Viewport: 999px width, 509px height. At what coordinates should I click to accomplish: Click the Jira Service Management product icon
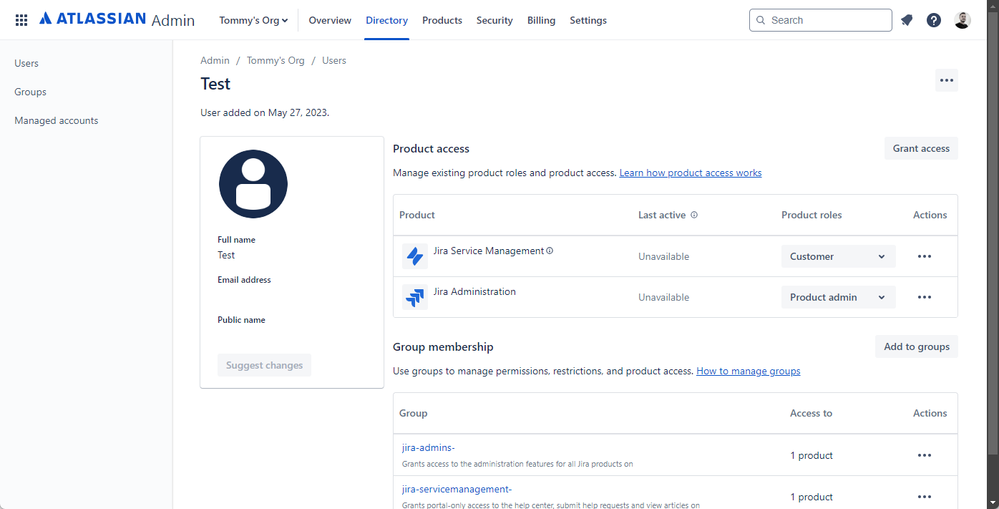[x=415, y=256]
